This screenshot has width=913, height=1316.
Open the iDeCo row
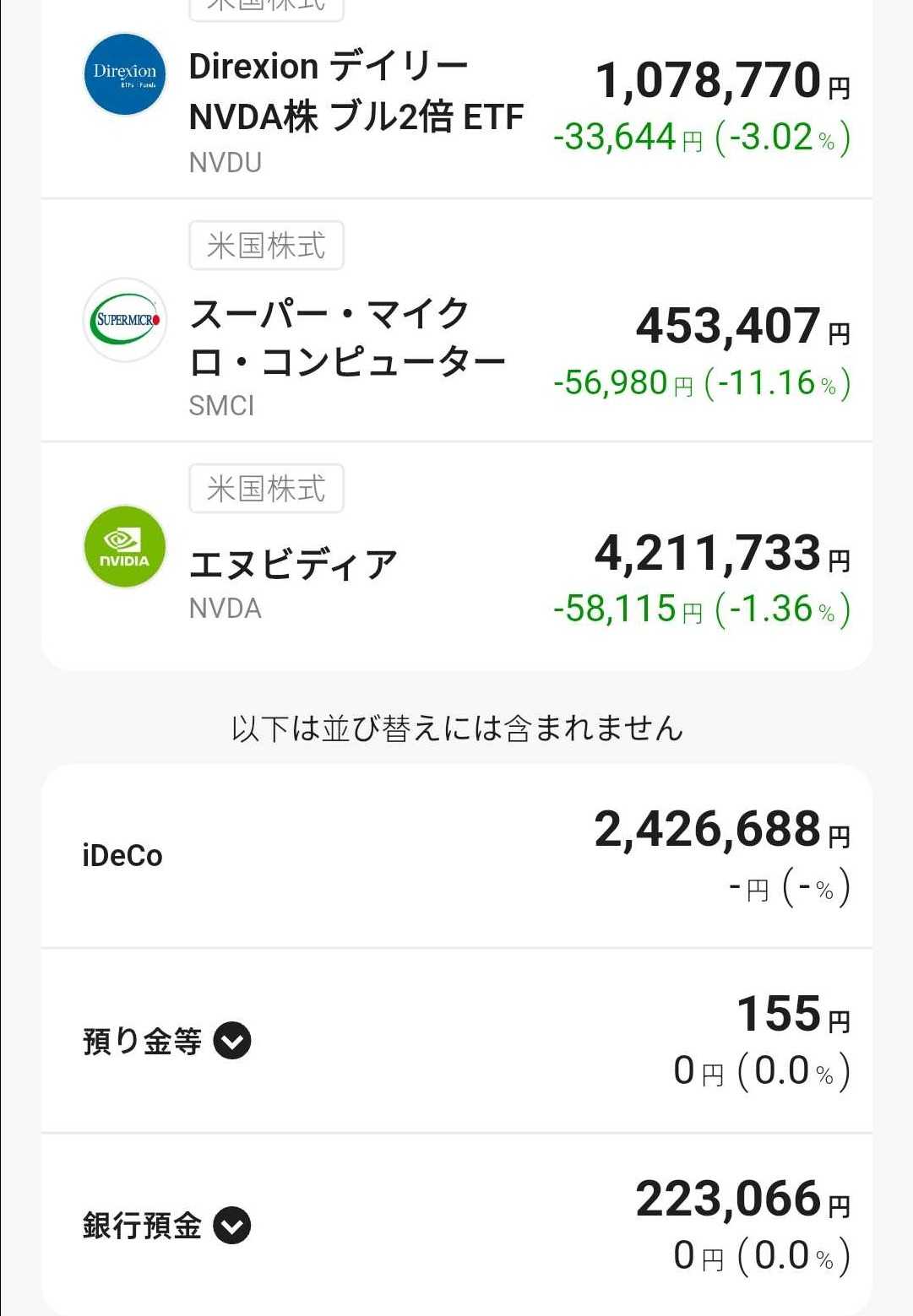tap(122, 856)
